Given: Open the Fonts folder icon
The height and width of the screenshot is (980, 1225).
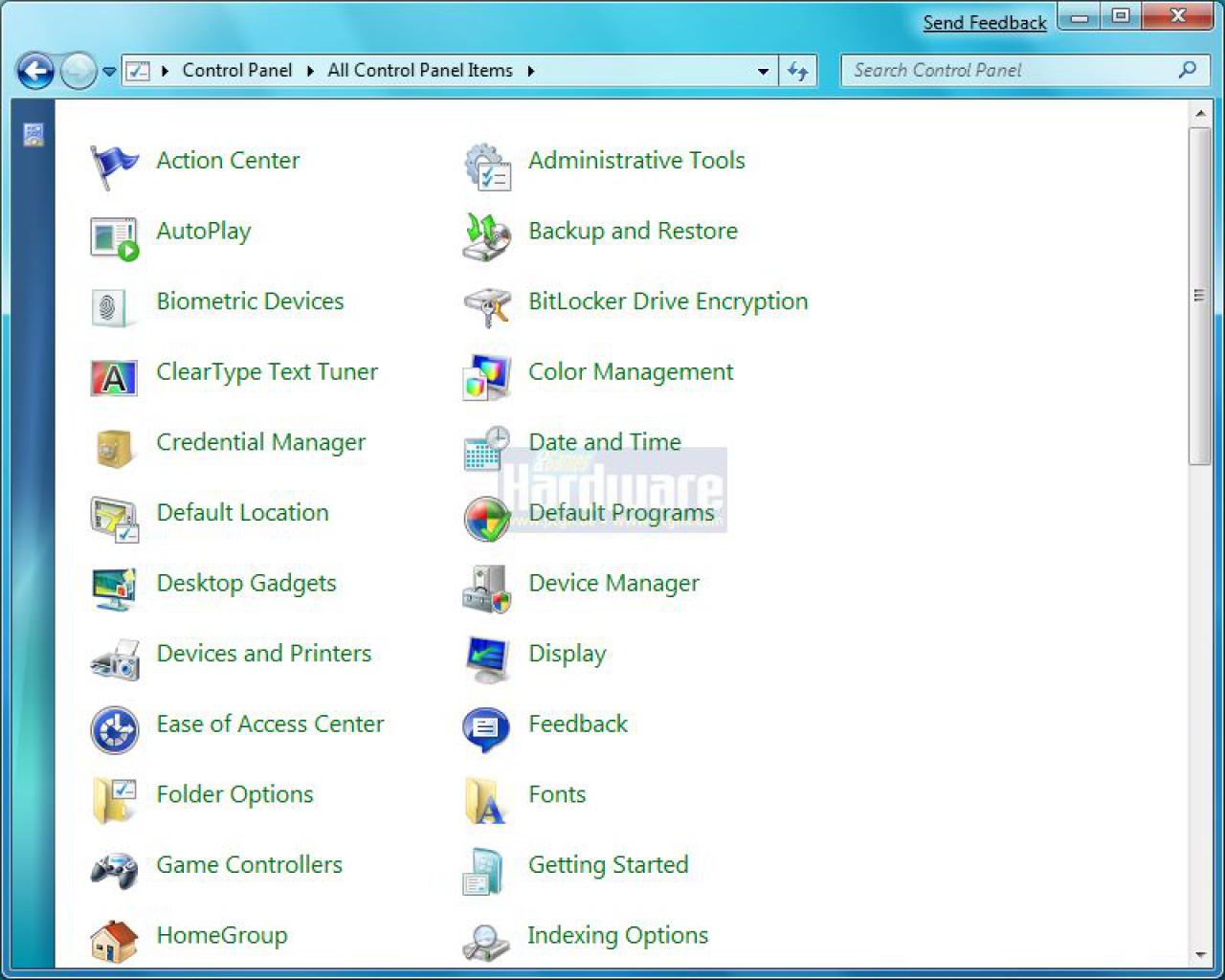Looking at the screenshot, I should (x=484, y=800).
